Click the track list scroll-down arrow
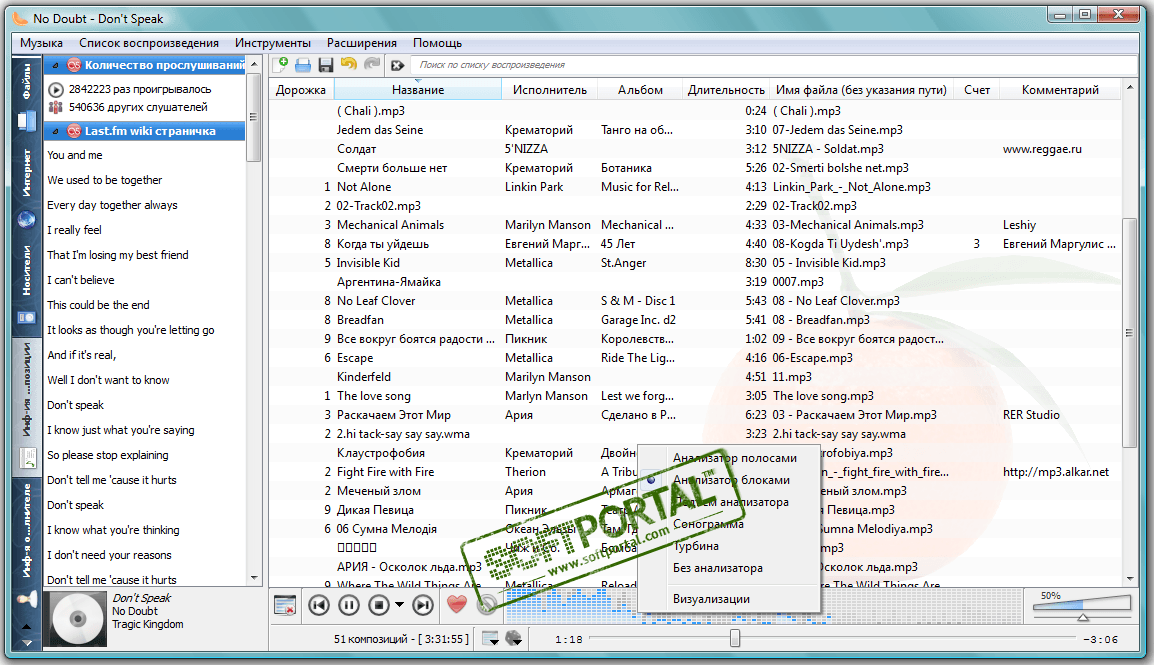The width and height of the screenshot is (1154, 665). (1130, 579)
